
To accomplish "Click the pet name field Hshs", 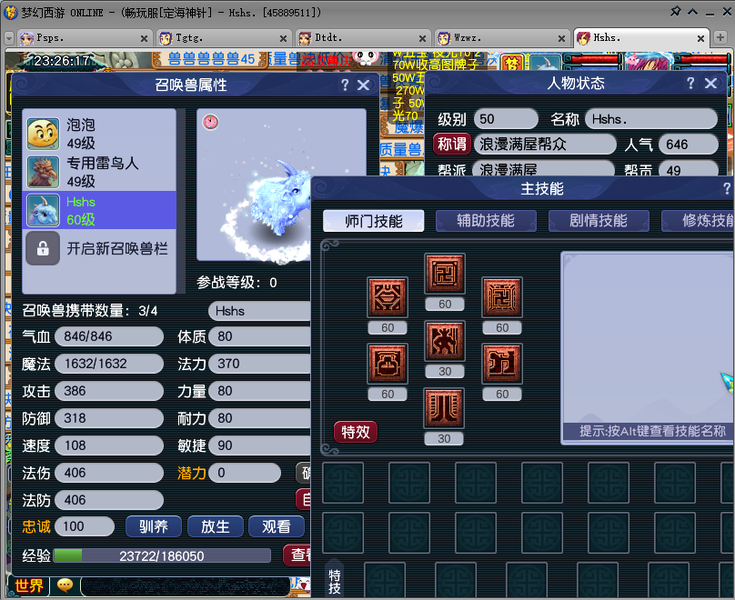I will click(259, 311).
